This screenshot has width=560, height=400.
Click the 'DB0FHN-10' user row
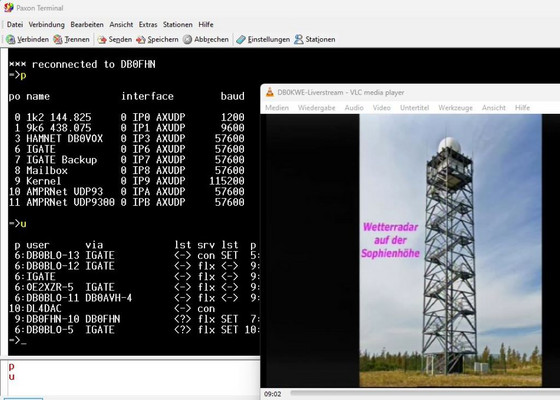pyautogui.click(x=134, y=319)
